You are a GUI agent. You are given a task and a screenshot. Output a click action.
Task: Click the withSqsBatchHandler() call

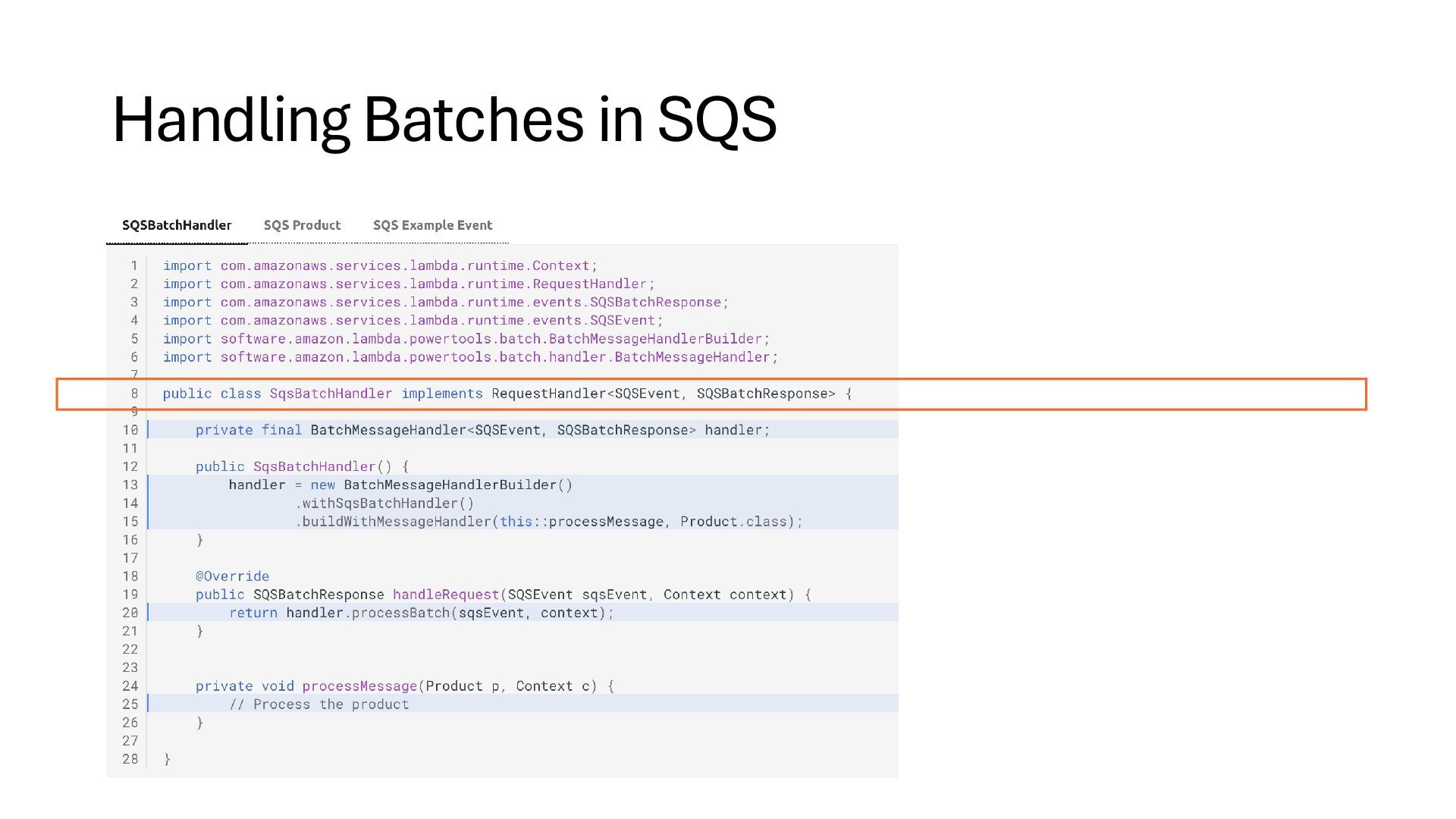384,503
